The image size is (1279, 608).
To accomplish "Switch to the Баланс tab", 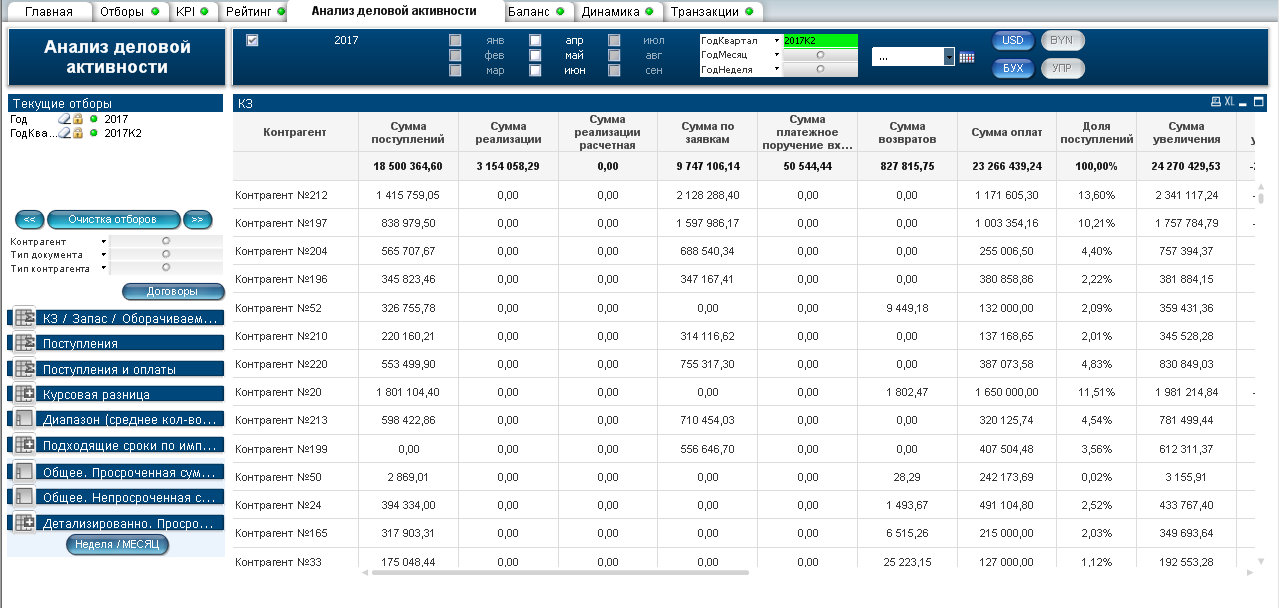I will [x=535, y=12].
